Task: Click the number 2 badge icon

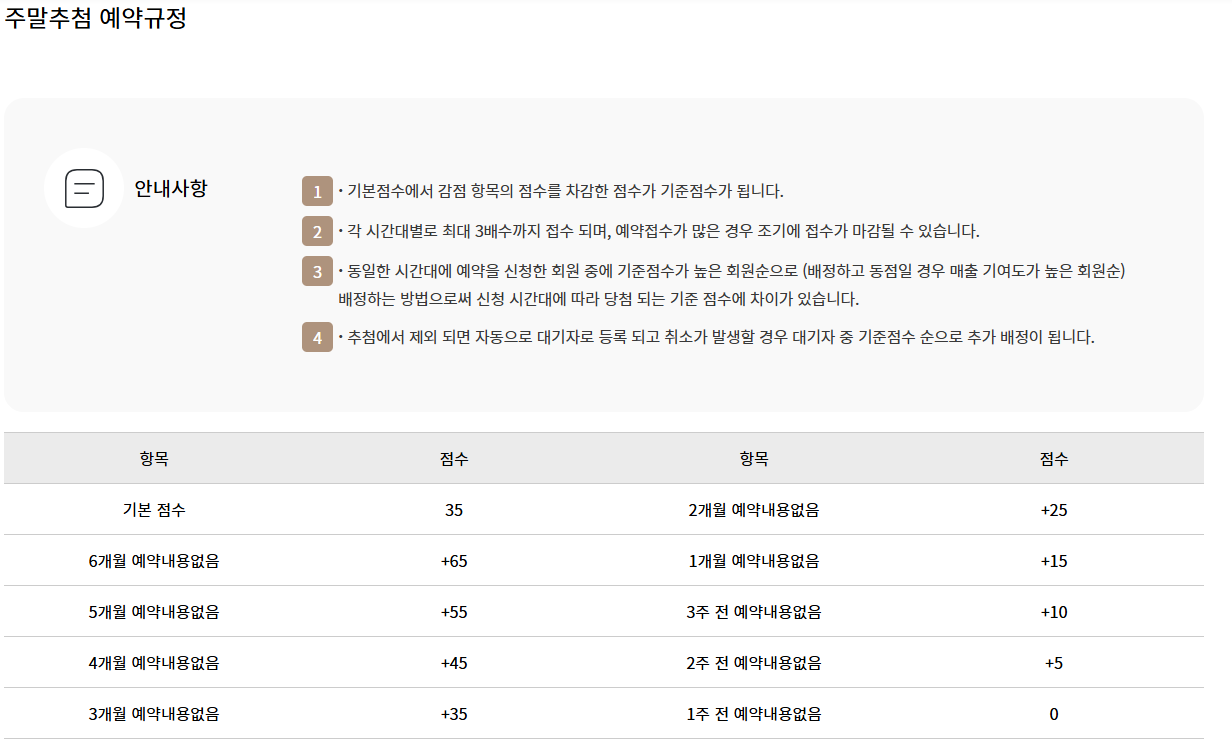Action: (x=317, y=232)
